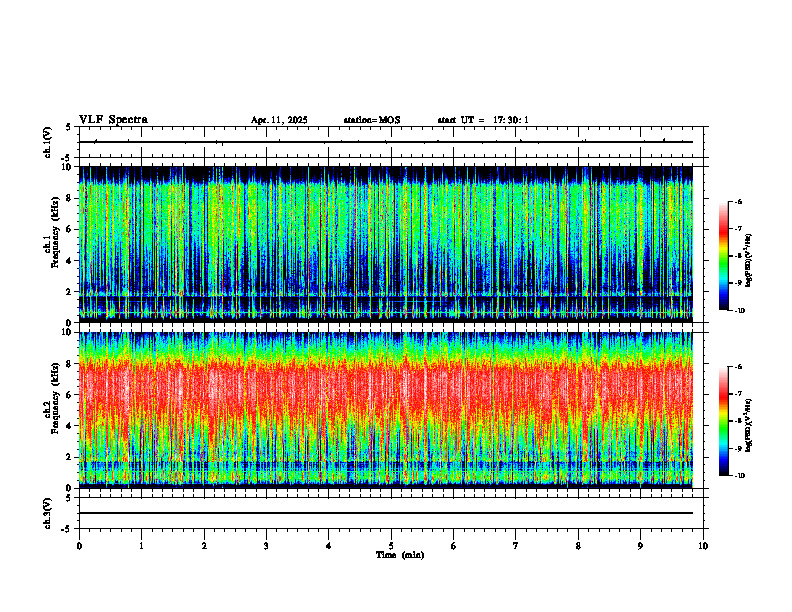Click the ch.2 spectrogram color bar
The height and width of the screenshot is (612, 792).
(724, 421)
